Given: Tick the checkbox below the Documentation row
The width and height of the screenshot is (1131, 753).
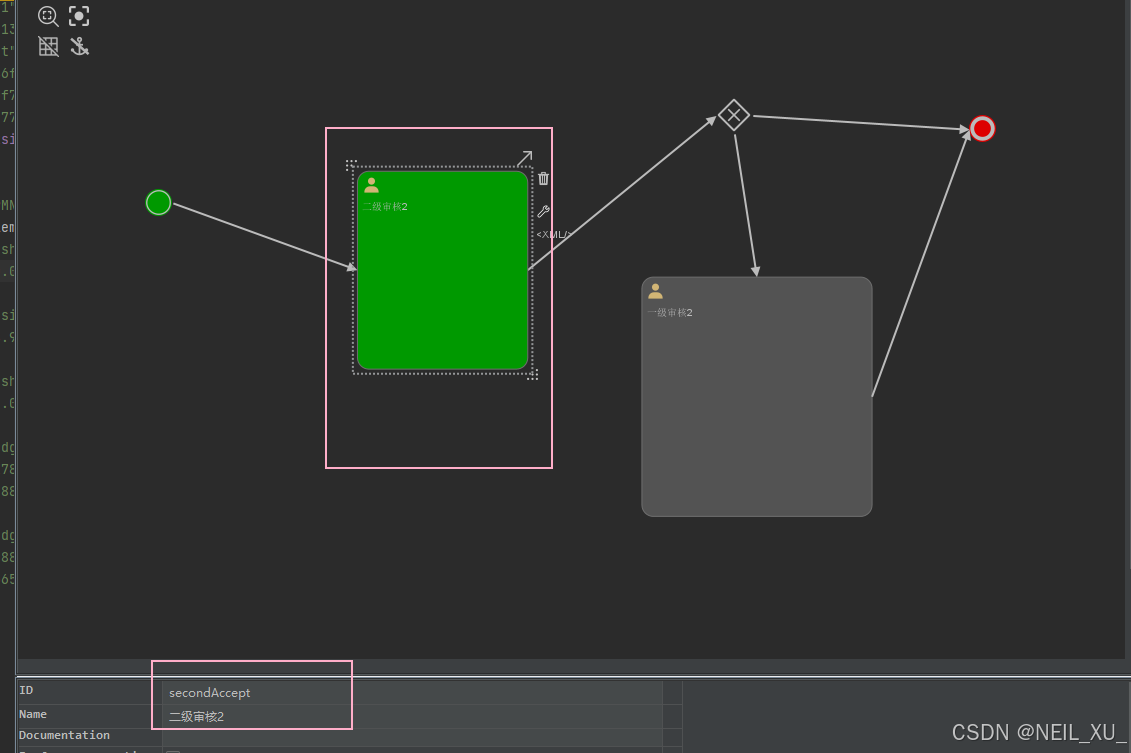Looking at the screenshot, I should 172,750.
